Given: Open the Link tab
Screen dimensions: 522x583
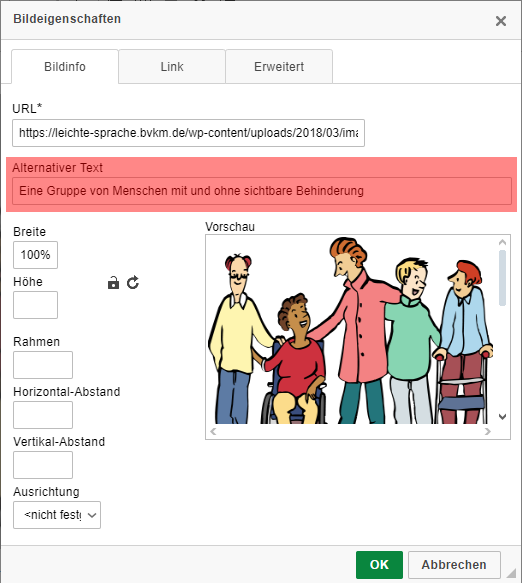Looking at the screenshot, I should point(172,67).
